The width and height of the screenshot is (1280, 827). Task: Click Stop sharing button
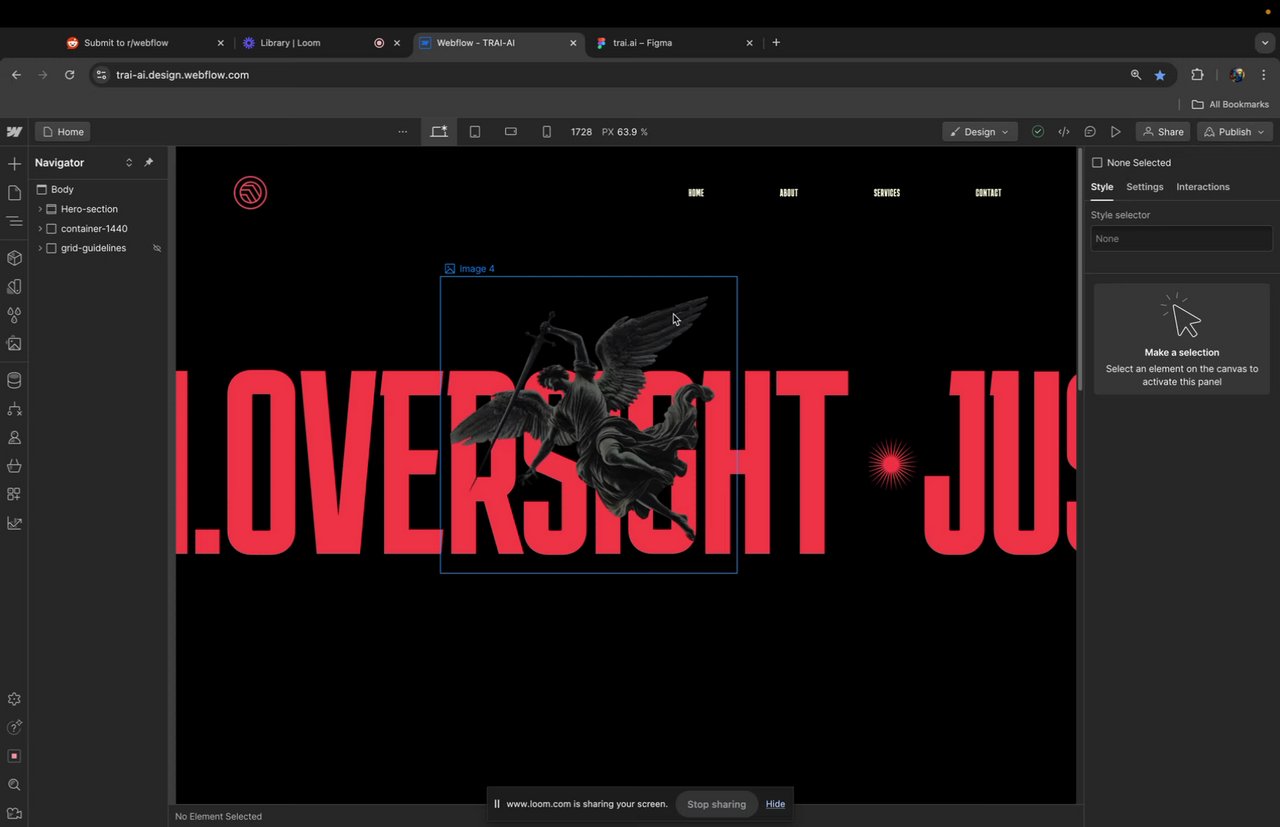tap(716, 804)
